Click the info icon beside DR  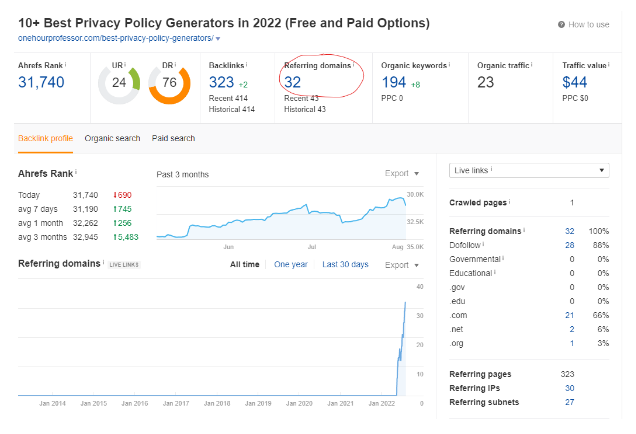coord(176,64)
